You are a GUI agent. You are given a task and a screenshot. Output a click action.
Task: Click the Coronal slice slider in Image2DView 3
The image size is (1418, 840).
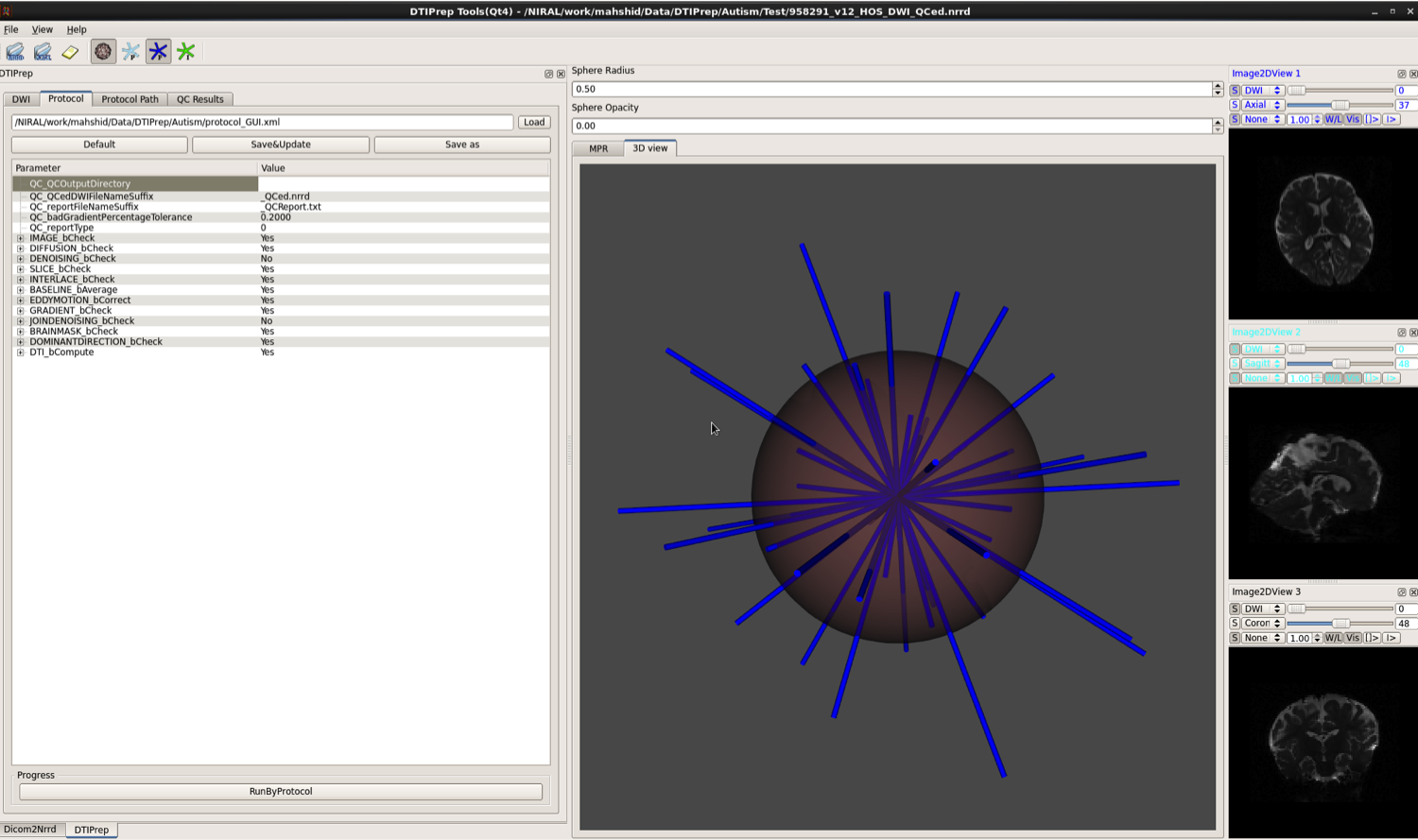1340,624
